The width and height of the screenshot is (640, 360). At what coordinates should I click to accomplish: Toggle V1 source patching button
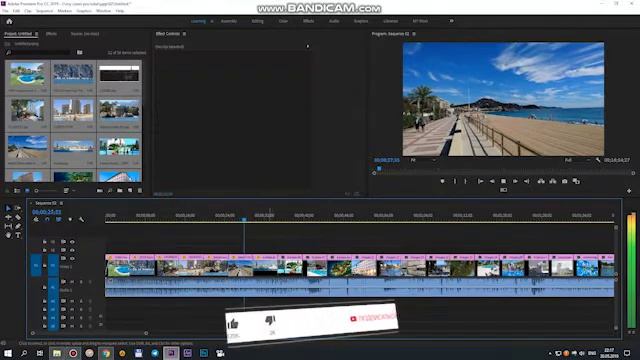coord(36,265)
